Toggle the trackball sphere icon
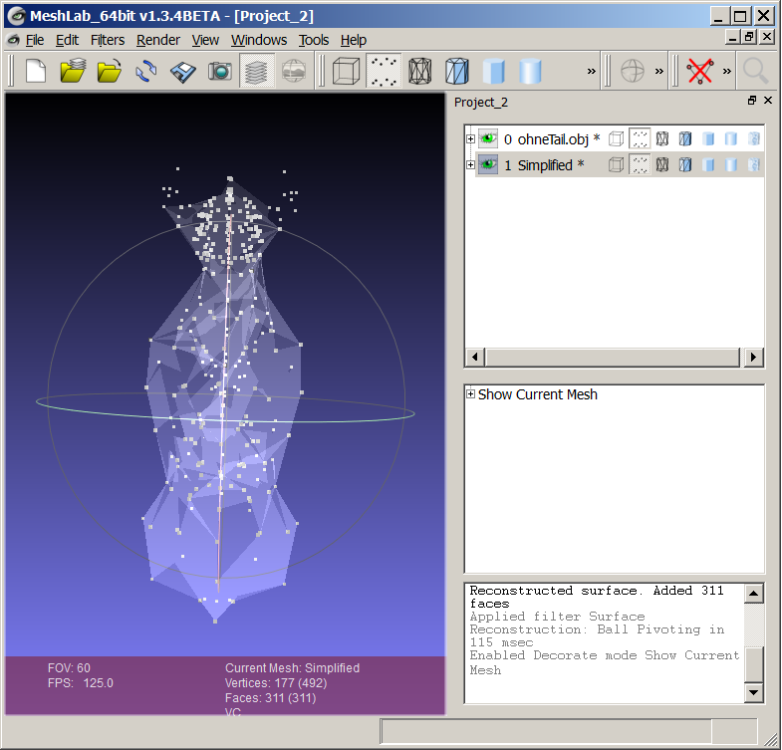The width and height of the screenshot is (782, 750). click(x=632, y=71)
